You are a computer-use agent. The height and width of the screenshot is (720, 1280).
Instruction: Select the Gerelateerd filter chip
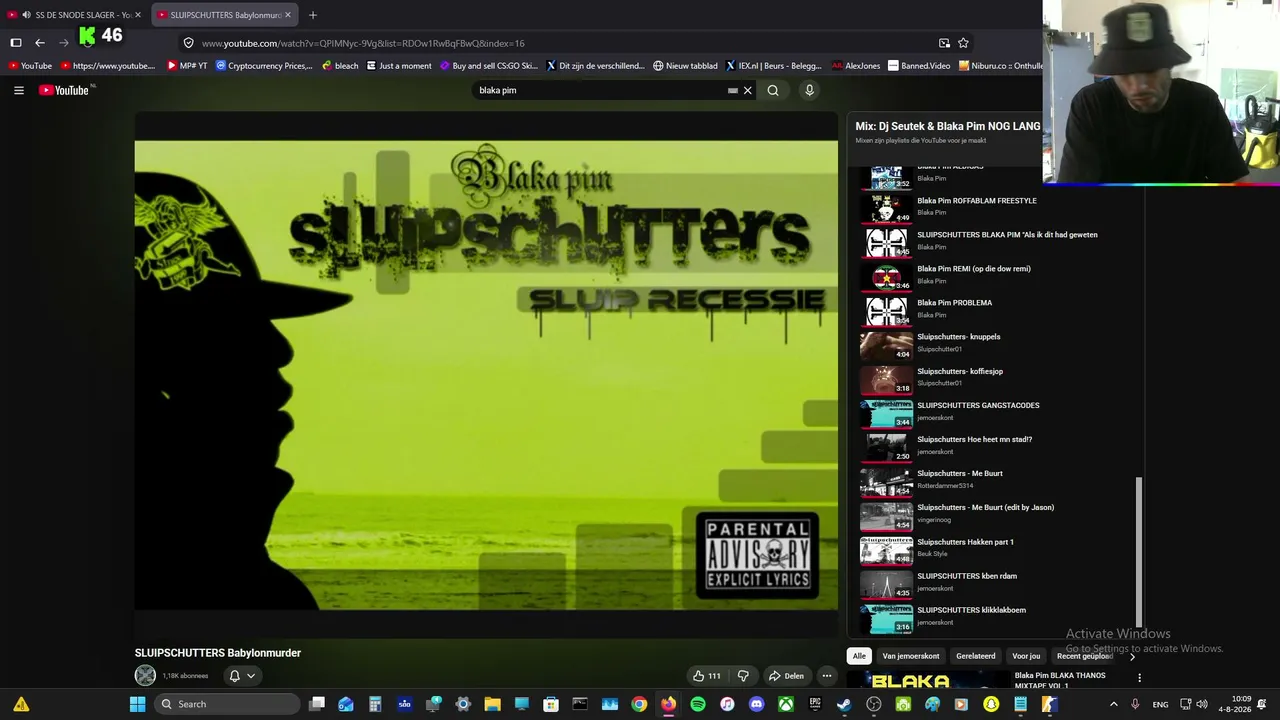[x=975, y=656]
